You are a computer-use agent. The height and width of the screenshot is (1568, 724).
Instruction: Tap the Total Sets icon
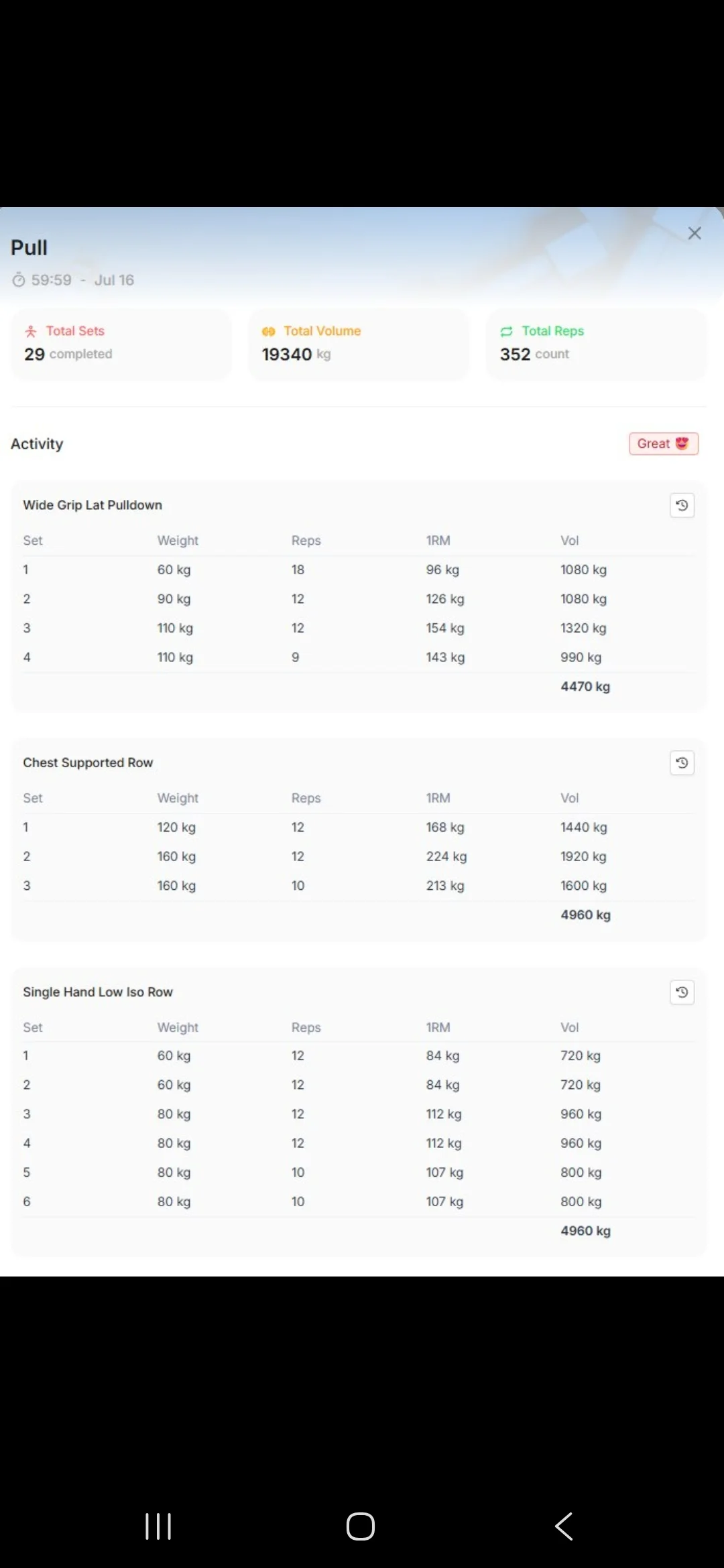tap(31, 331)
